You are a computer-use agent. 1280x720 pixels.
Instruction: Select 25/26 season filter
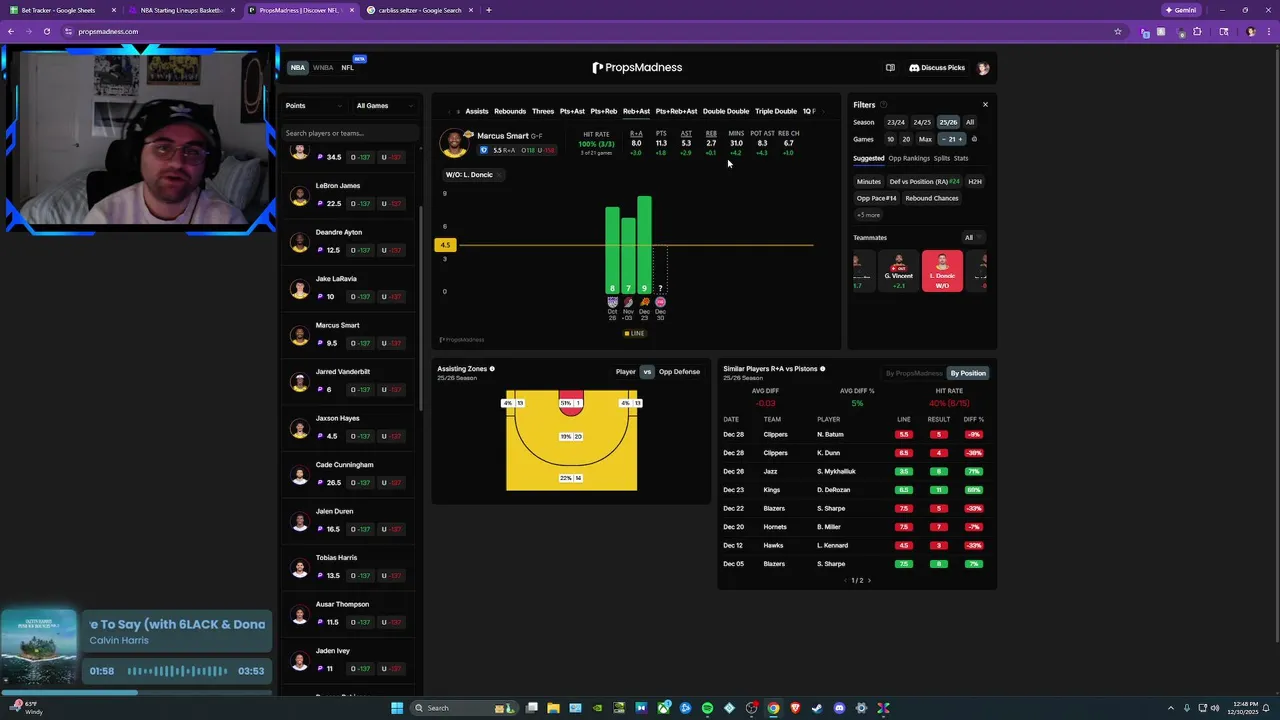pos(948,122)
